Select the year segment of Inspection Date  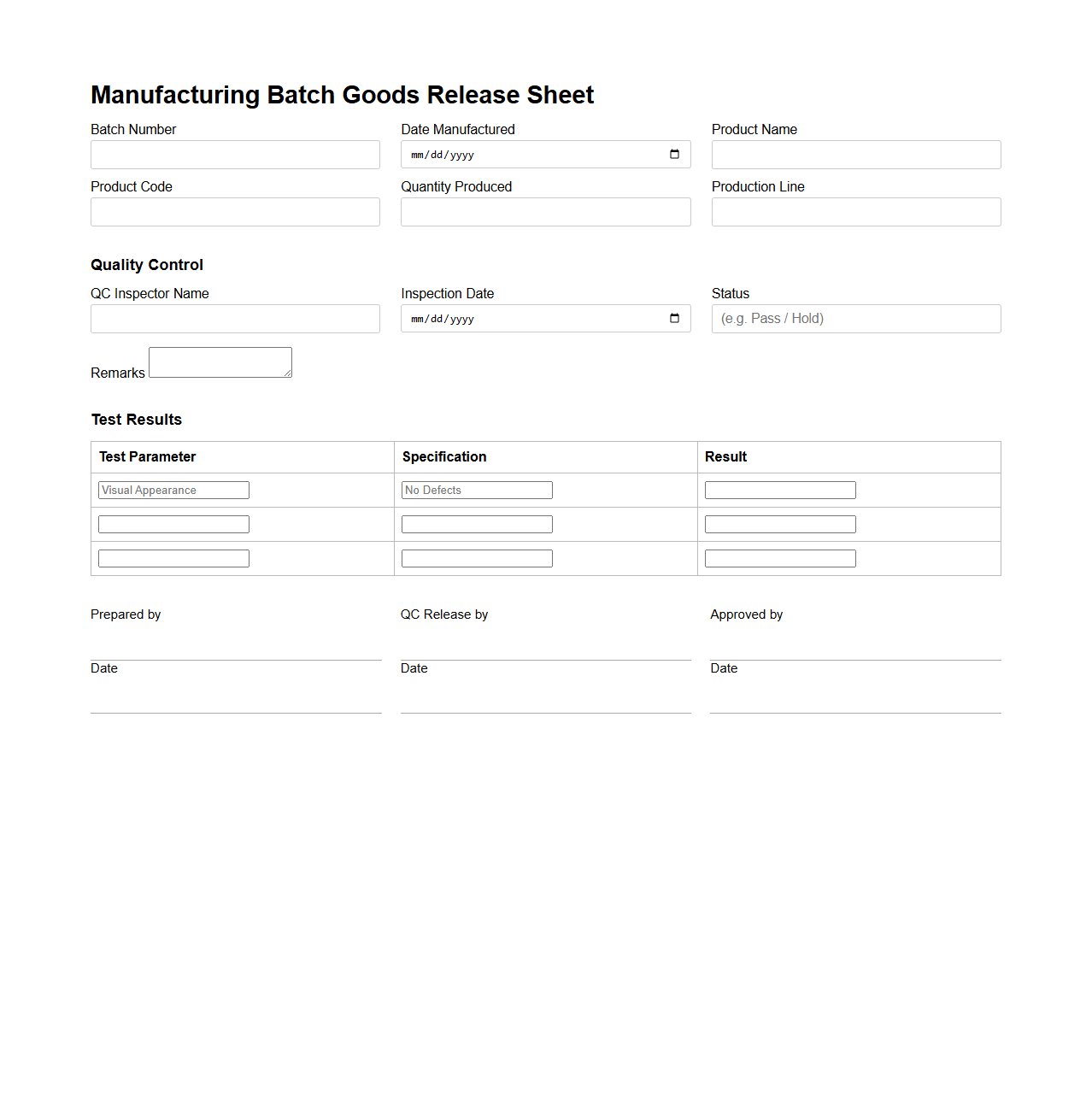pyautogui.click(x=464, y=319)
